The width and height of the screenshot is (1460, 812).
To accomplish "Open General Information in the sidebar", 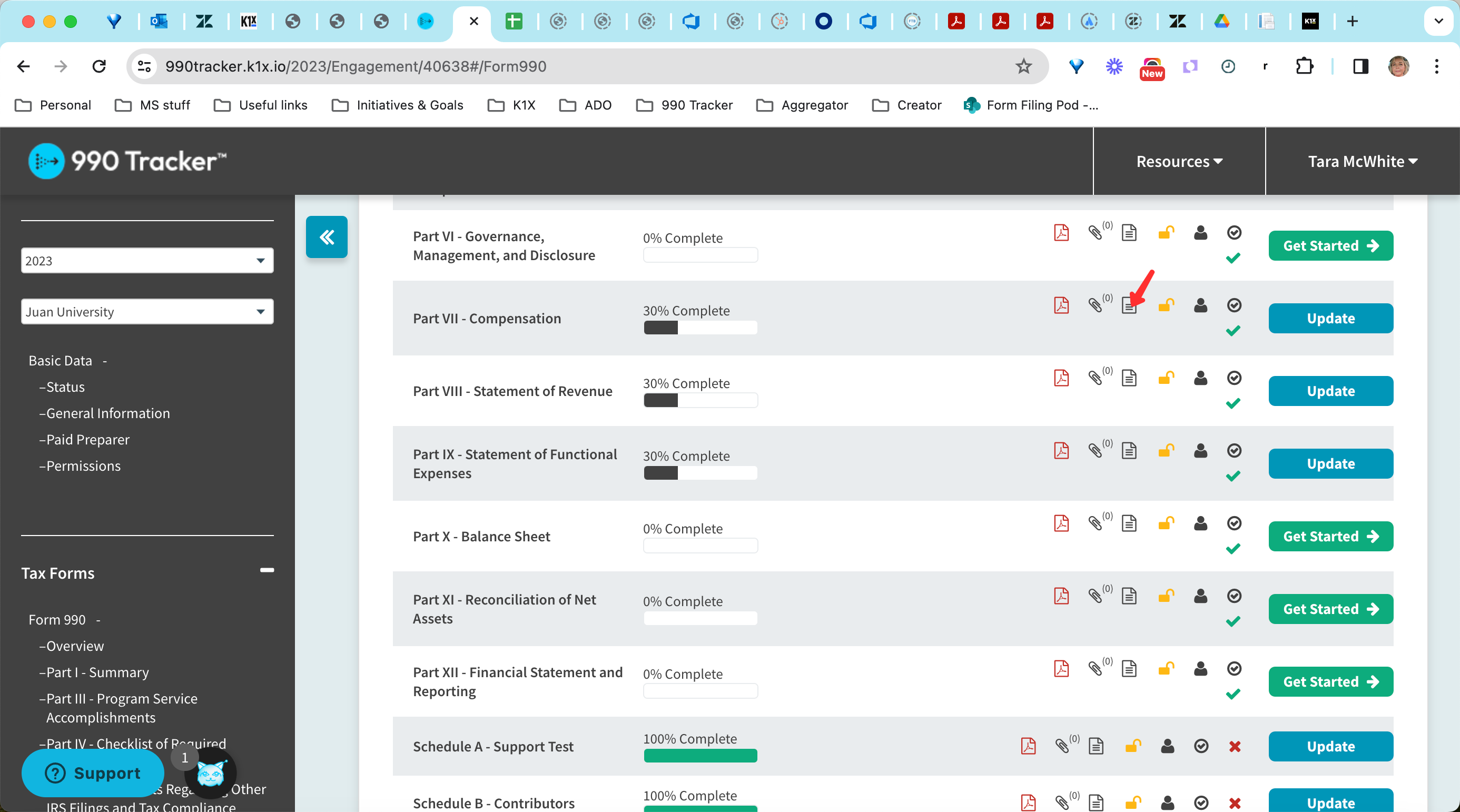I will pyautogui.click(x=107, y=413).
